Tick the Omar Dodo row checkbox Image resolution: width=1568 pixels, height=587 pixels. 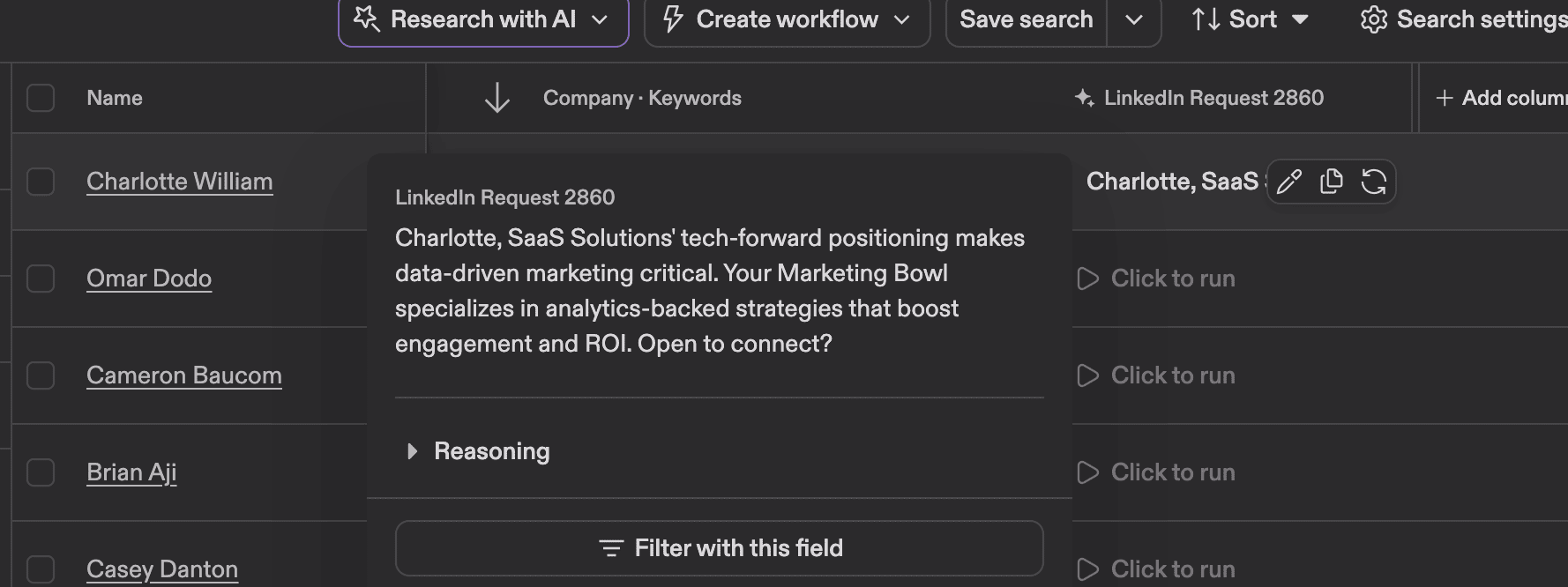click(x=41, y=279)
